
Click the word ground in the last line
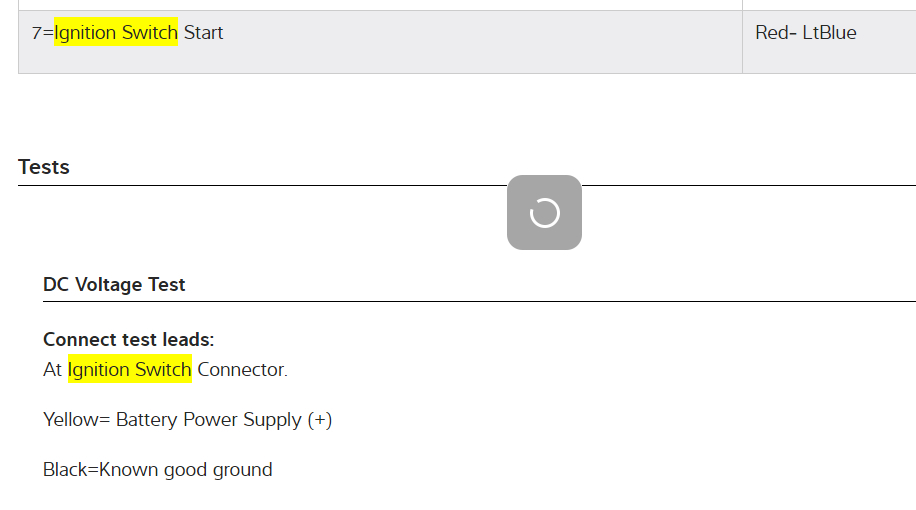[241, 470]
